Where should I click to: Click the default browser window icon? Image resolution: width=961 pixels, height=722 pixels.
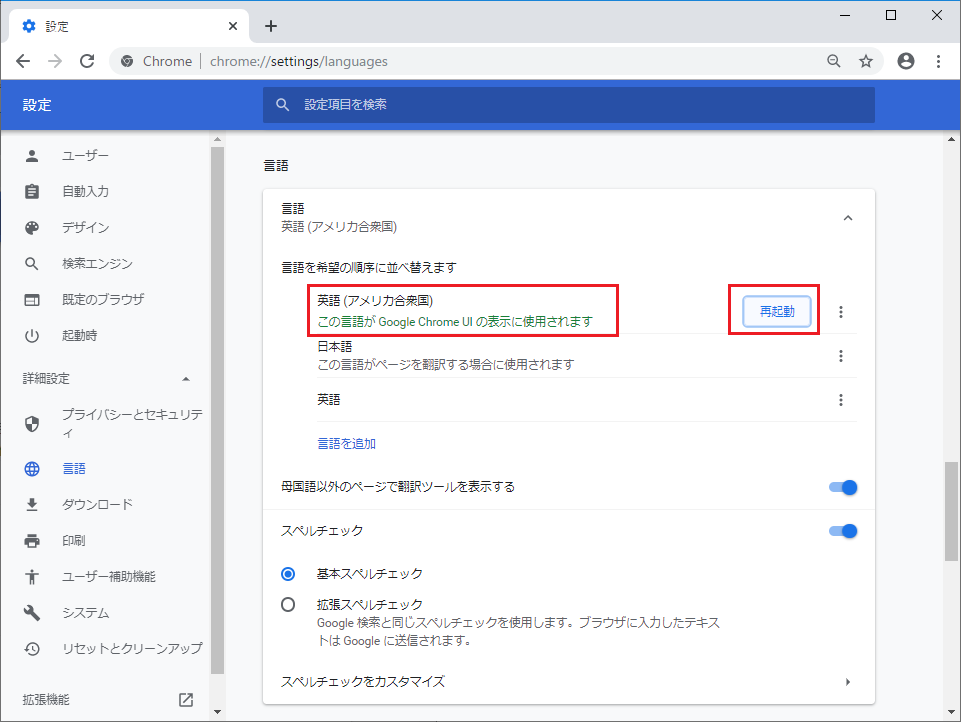click(32, 300)
